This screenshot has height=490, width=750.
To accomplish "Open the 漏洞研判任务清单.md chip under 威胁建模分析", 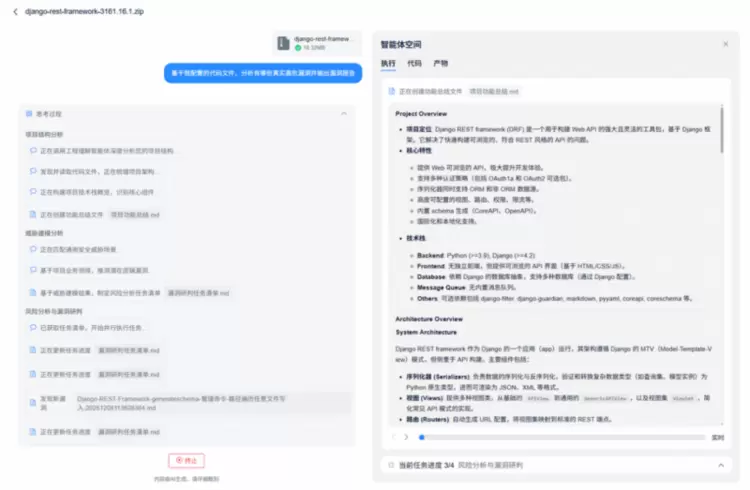I will [198, 293].
